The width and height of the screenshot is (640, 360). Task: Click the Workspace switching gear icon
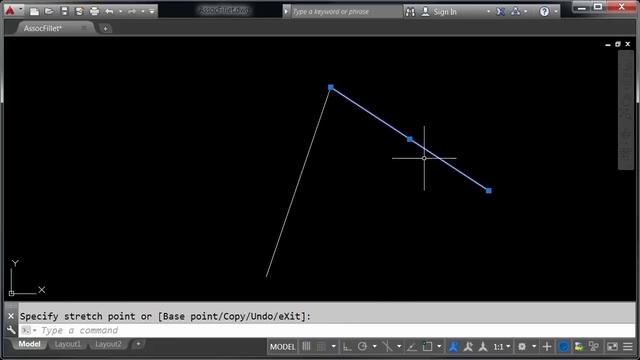(522, 347)
